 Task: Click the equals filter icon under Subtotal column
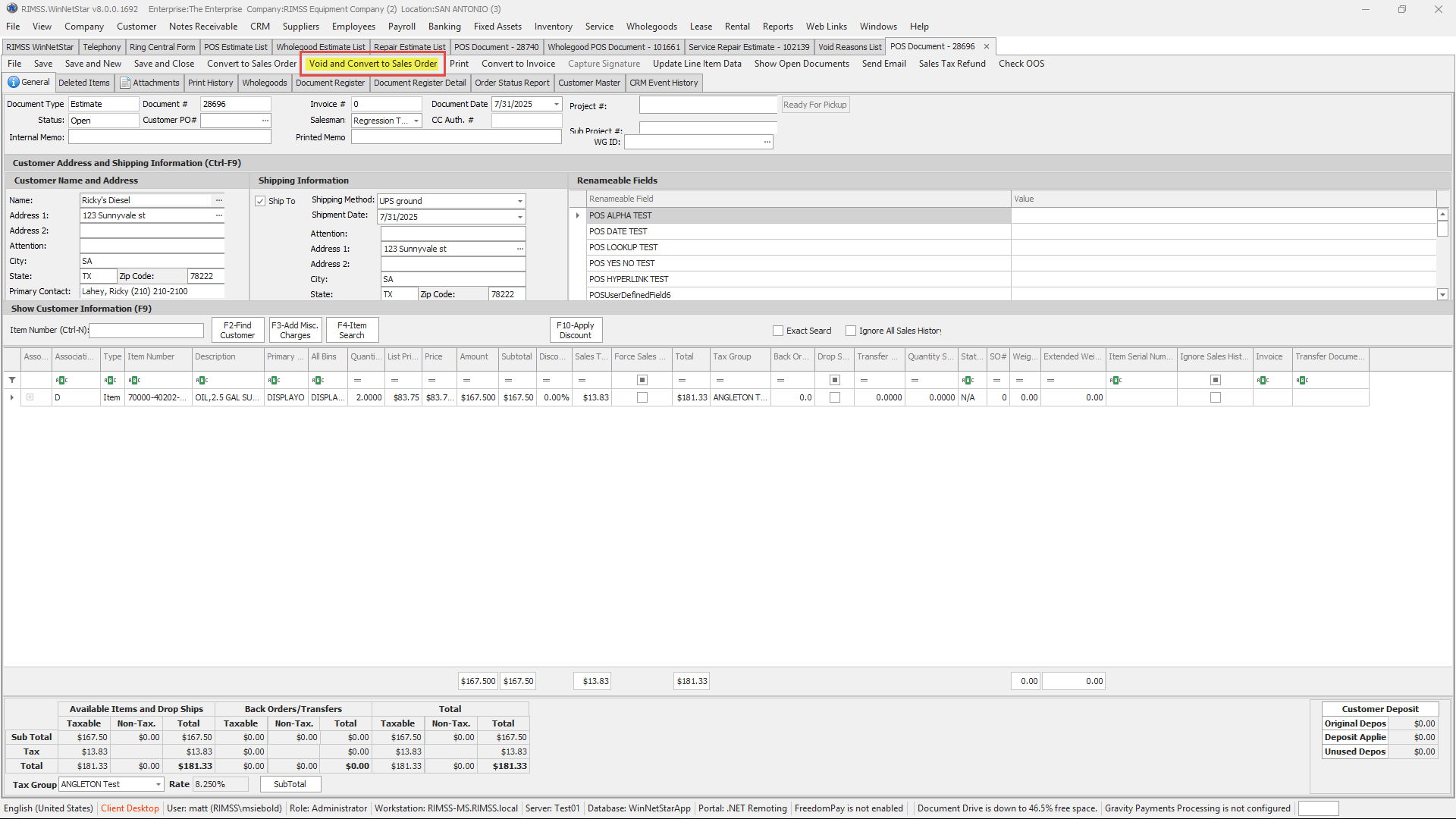(x=508, y=380)
